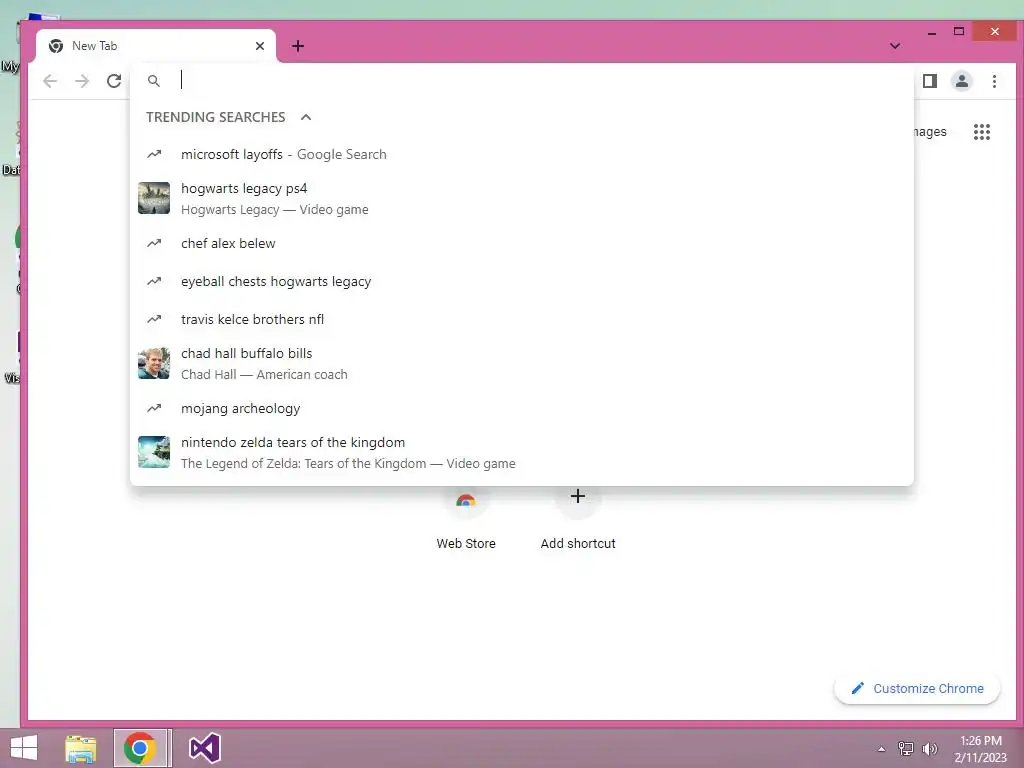
Task: Open the tab search chevron
Action: (895, 46)
